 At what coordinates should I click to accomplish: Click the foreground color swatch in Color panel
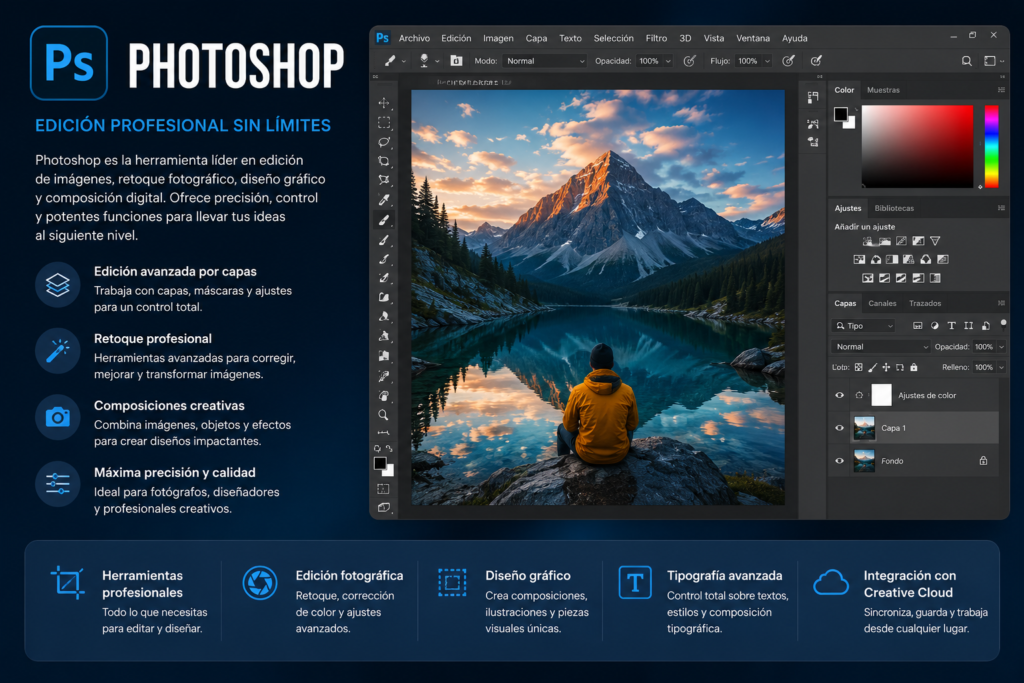coord(840,114)
